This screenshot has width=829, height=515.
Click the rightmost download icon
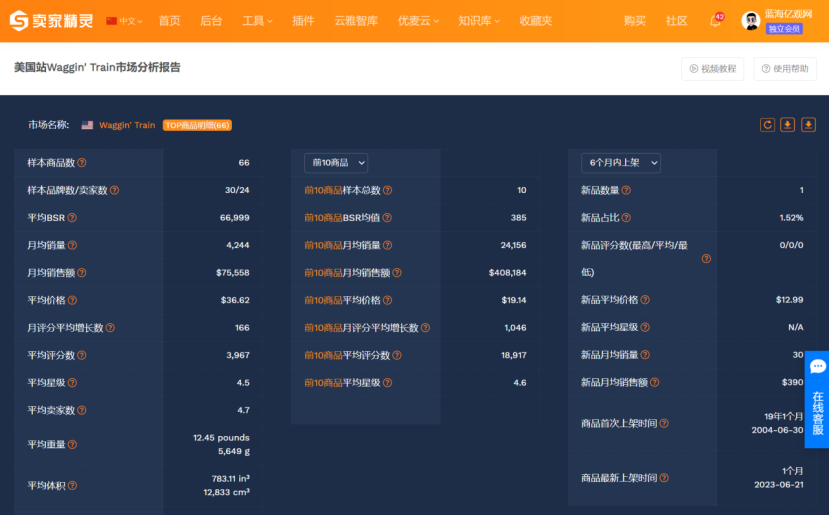(808, 125)
